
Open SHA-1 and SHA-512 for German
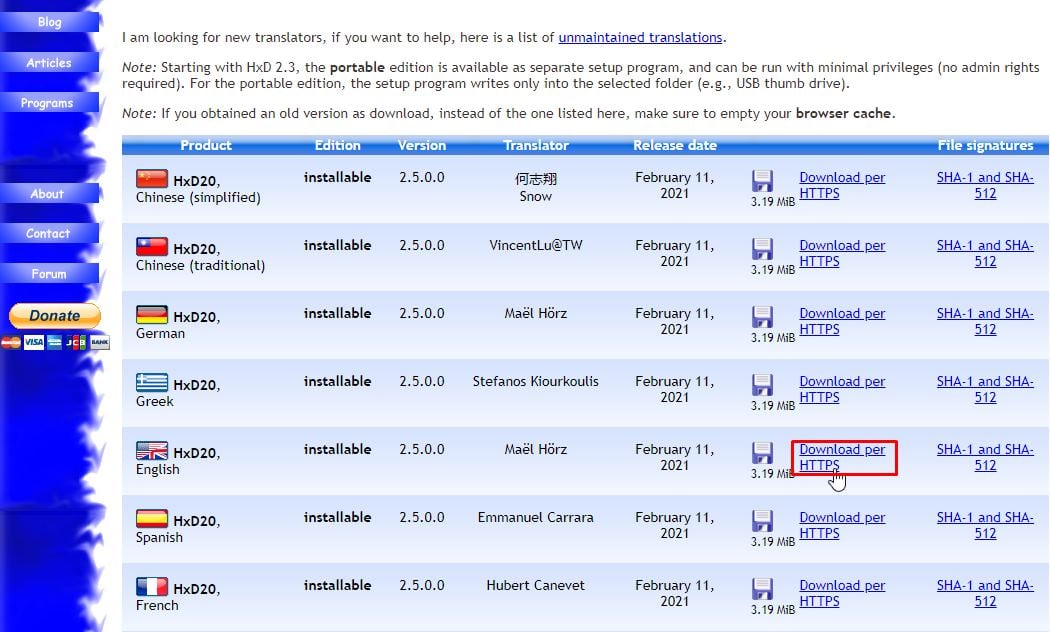click(985, 321)
